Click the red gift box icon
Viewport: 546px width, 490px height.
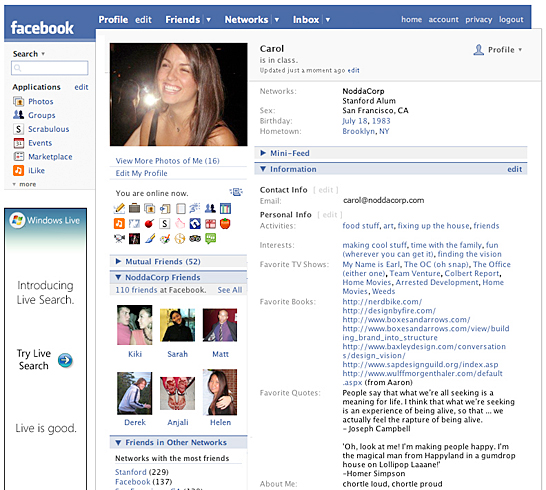point(210,224)
